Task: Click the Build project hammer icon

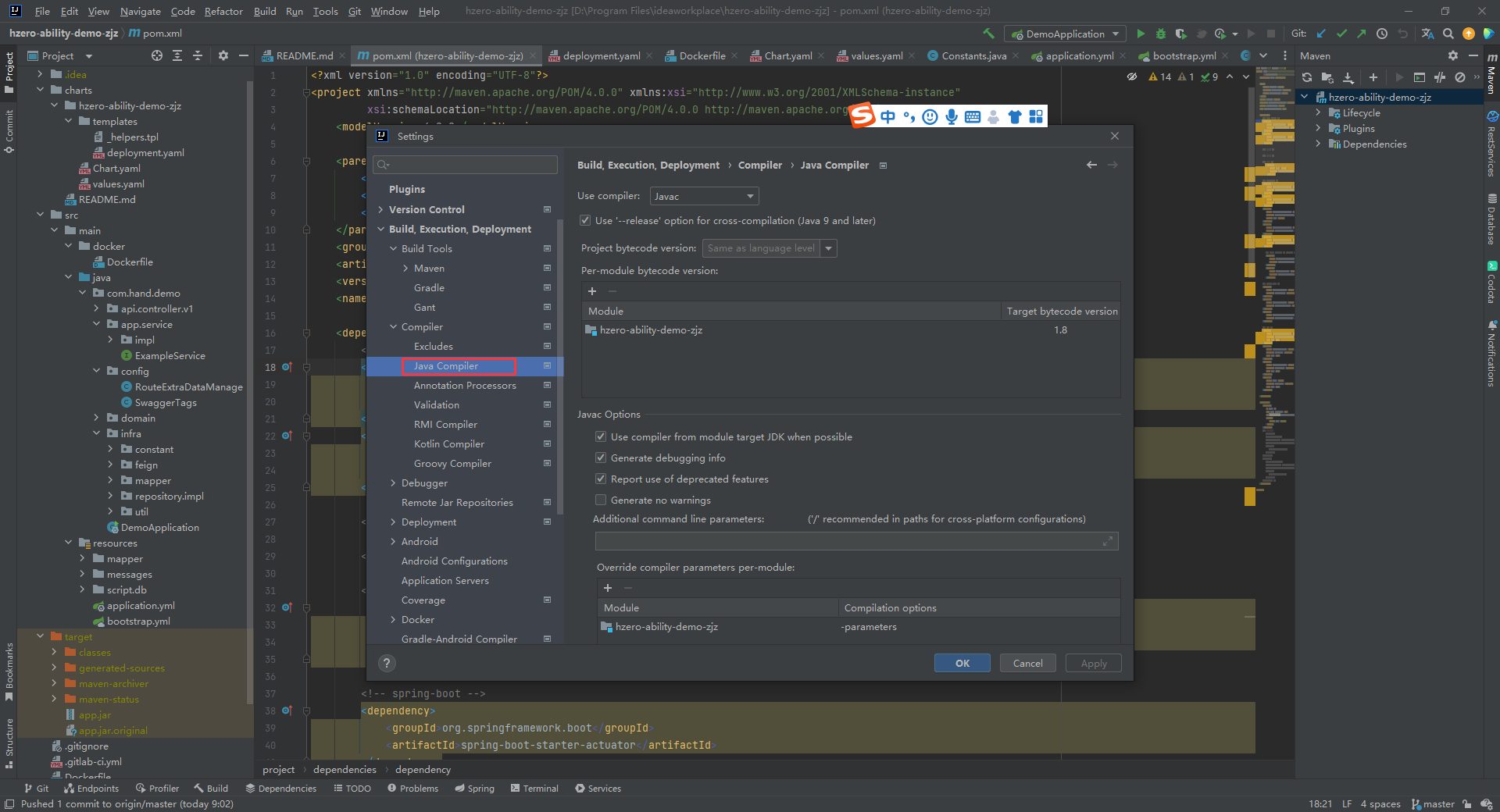Action: pos(988,34)
